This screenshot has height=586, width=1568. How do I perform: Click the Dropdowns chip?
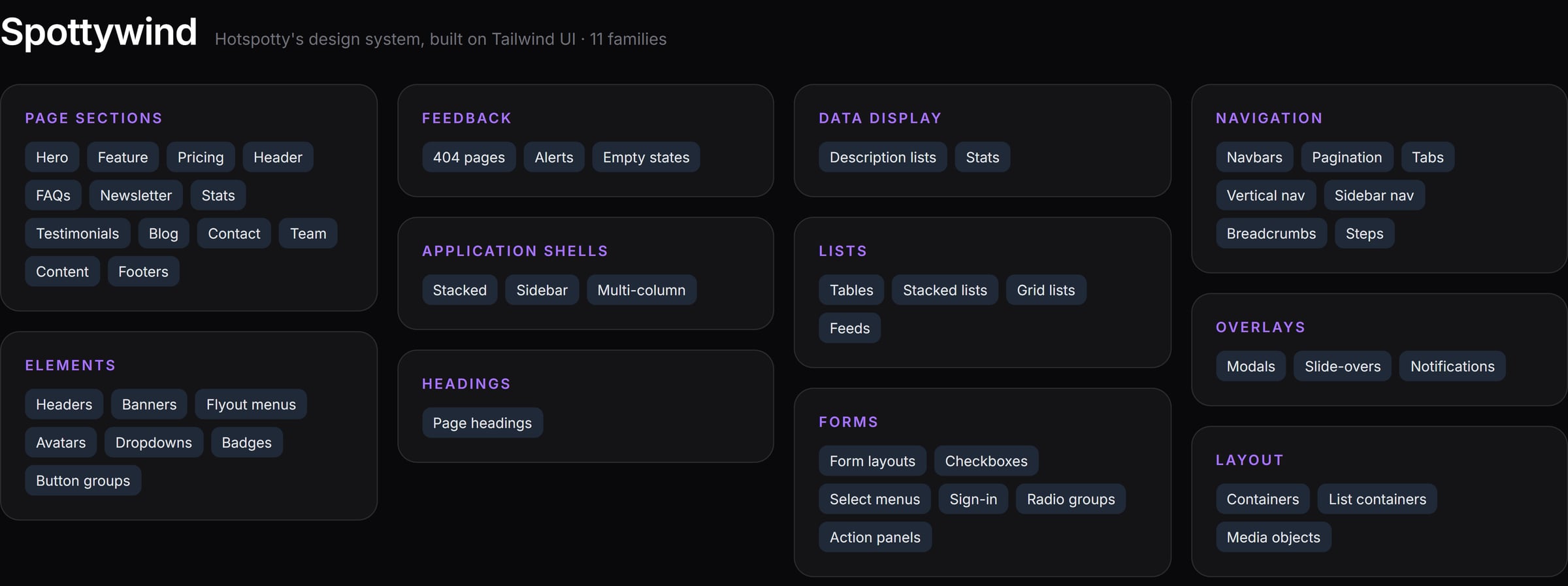(154, 442)
